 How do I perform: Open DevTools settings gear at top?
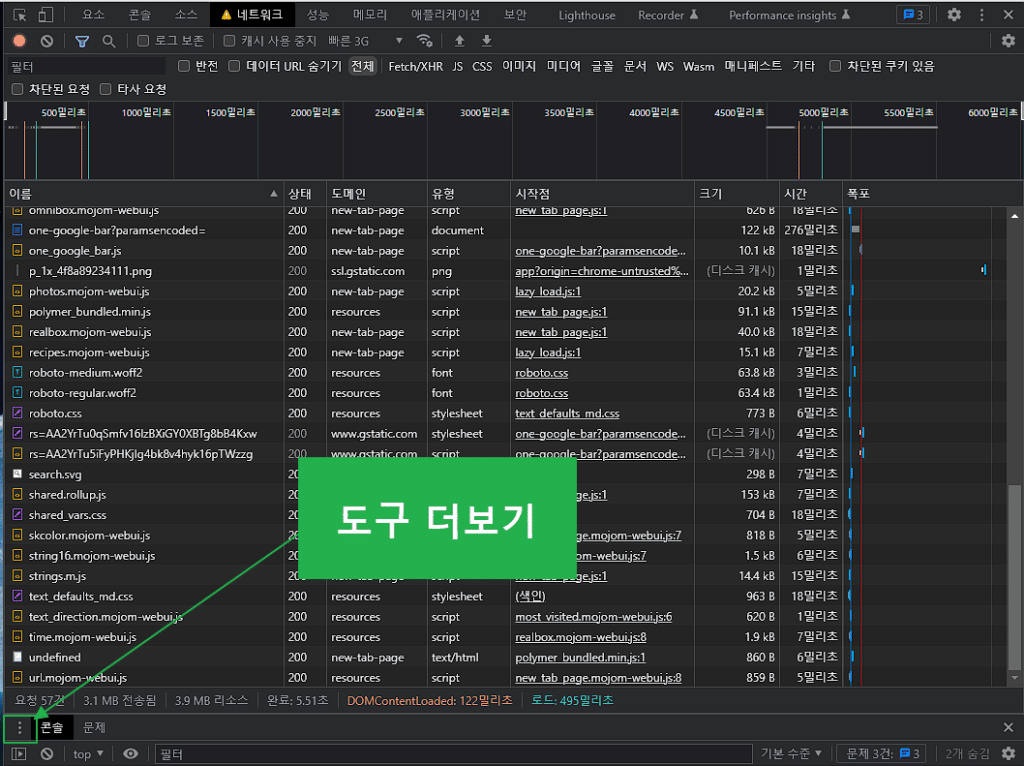coord(954,14)
